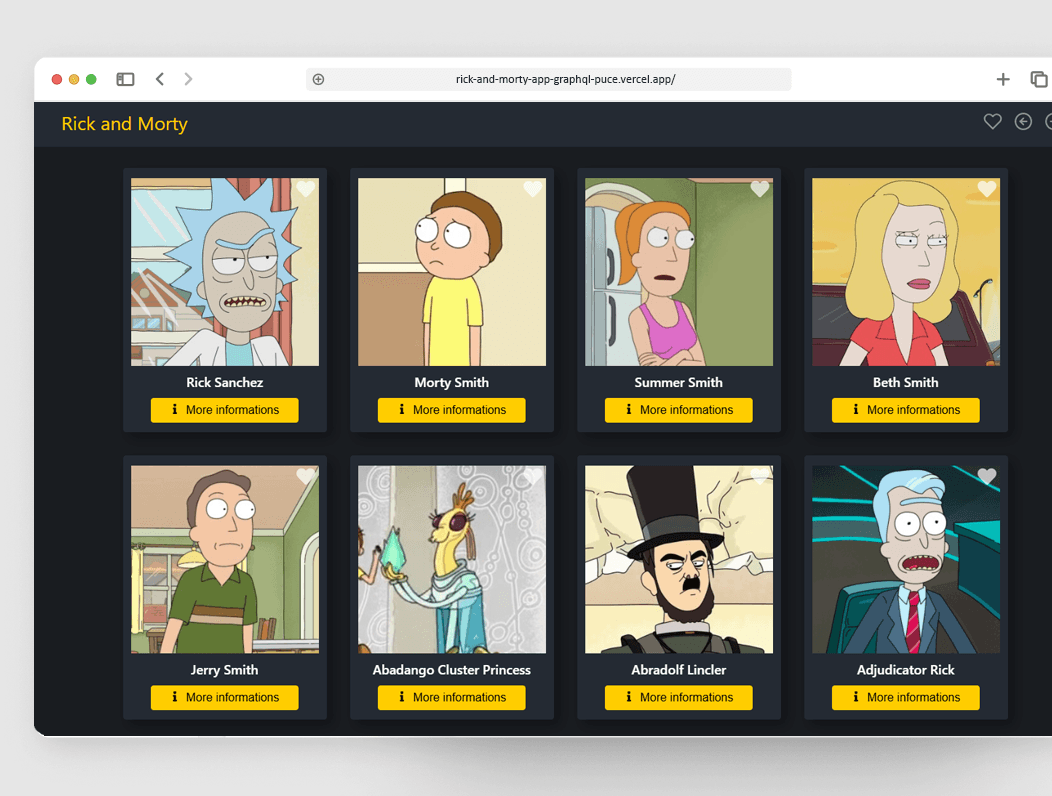Select the Abadango Cluster Princess image
Viewport: 1052px width, 796px height.
click(x=452, y=559)
